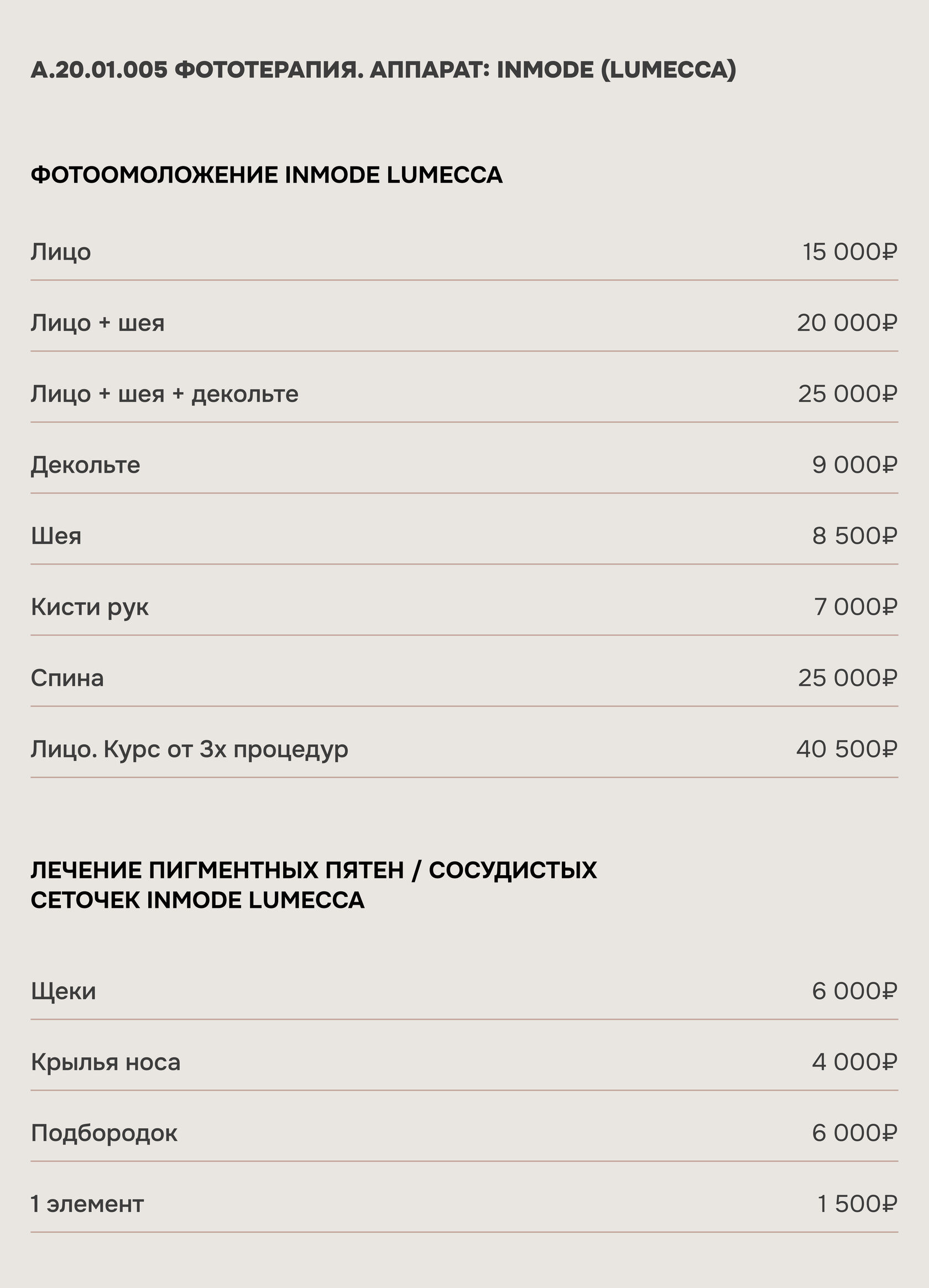Select Лицо + шея + декольте item
The height and width of the screenshot is (1288, 929).
pyautogui.click(x=464, y=393)
